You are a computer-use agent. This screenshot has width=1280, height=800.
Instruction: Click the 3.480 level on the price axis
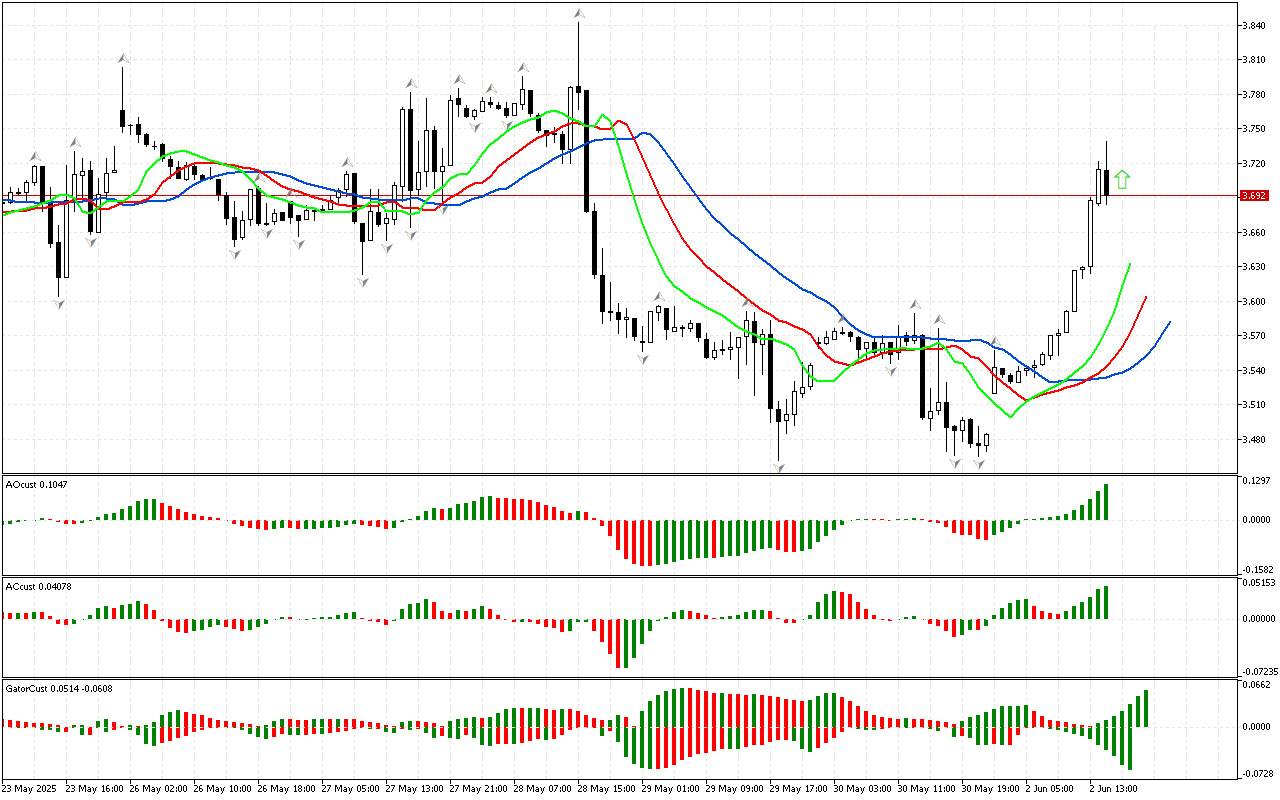point(1254,439)
